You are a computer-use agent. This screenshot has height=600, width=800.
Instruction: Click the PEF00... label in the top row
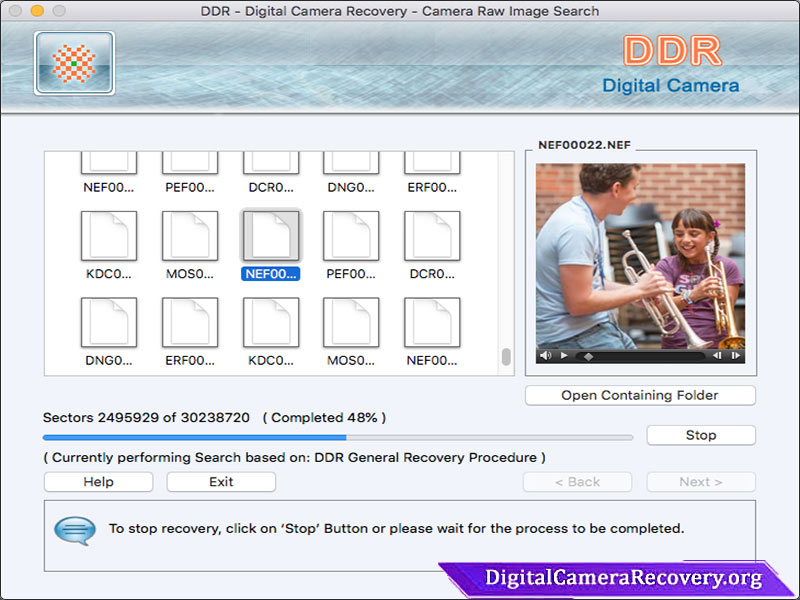click(190, 187)
